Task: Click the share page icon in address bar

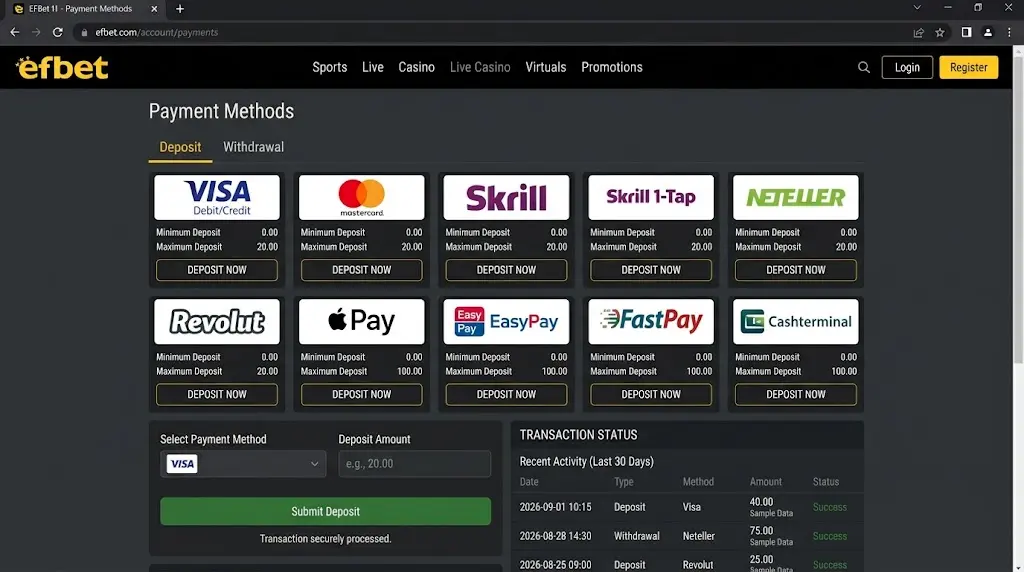Action: tap(918, 32)
